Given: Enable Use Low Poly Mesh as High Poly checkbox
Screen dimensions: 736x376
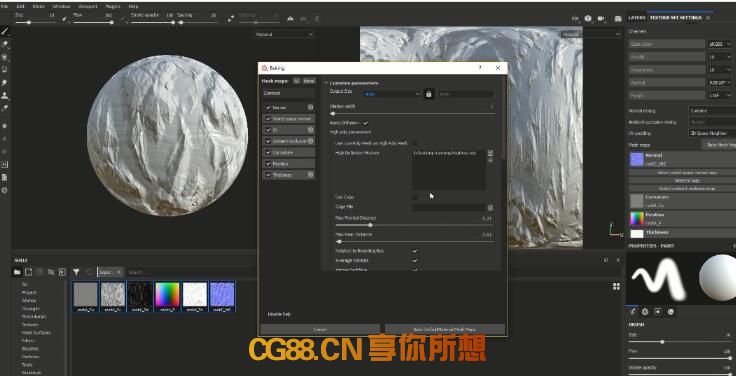Looking at the screenshot, I should point(414,143).
